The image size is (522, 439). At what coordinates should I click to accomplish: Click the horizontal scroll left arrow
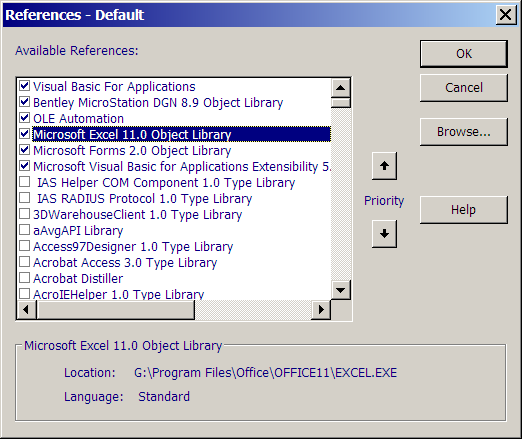[26, 310]
